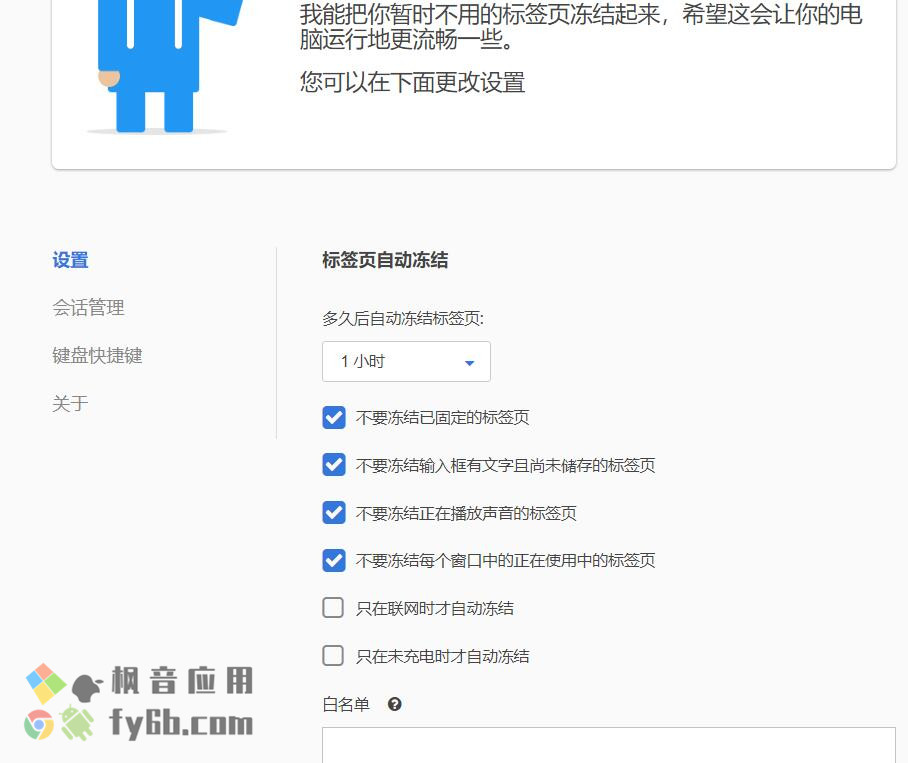Screen dimensions: 908x763
Task: Go to the 关于 page
Action: 70,403
